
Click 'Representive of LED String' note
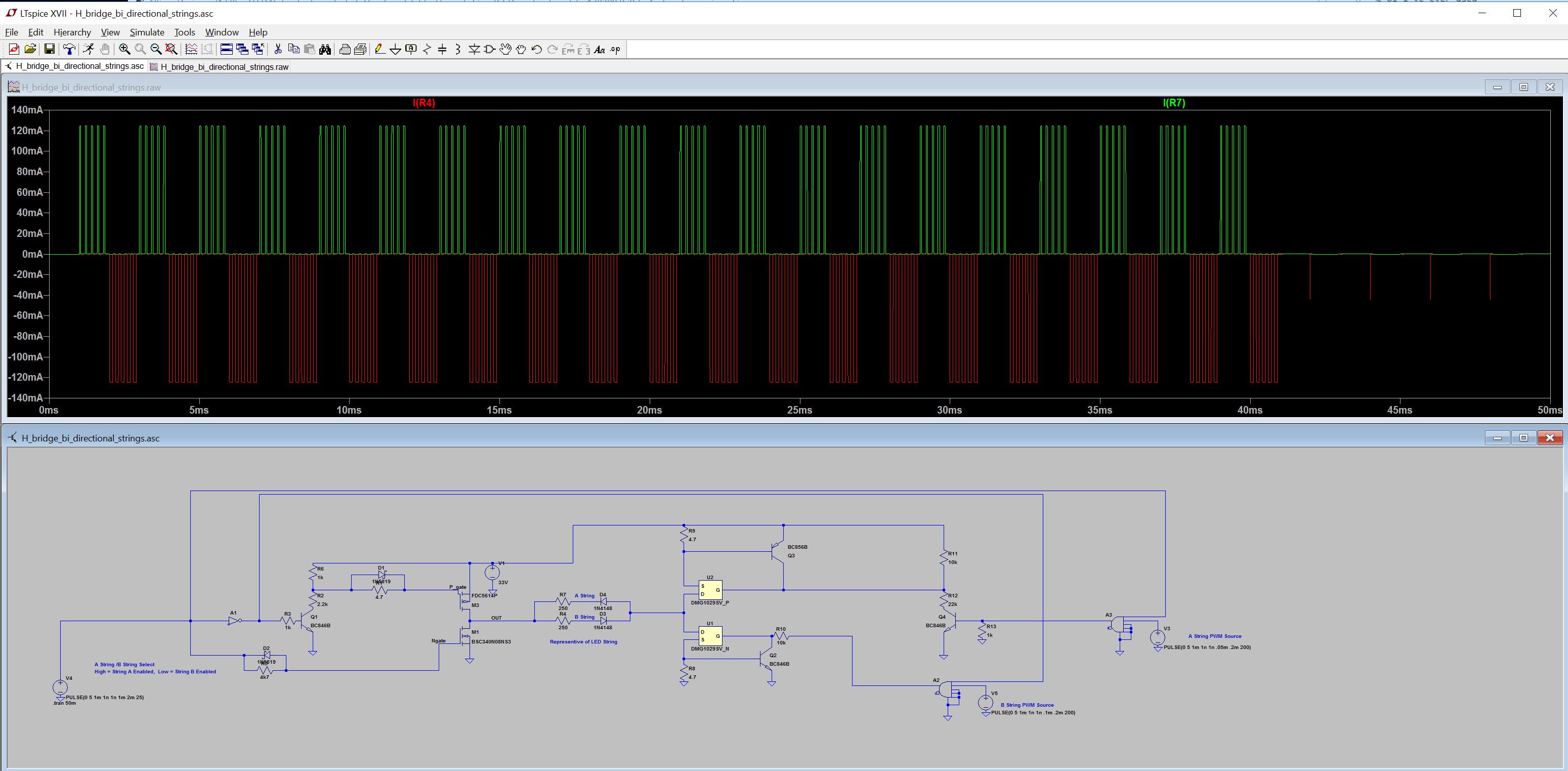click(583, 641)
